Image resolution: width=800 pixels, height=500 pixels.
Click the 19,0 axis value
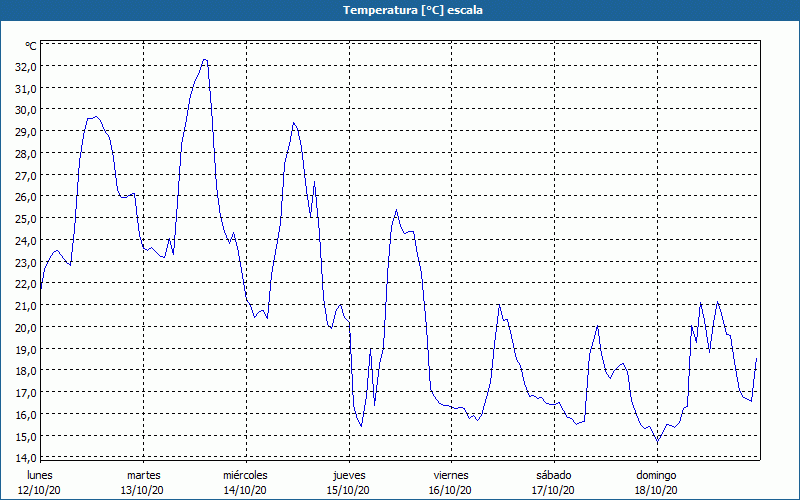pyautogui.click(x=27, y=349)
